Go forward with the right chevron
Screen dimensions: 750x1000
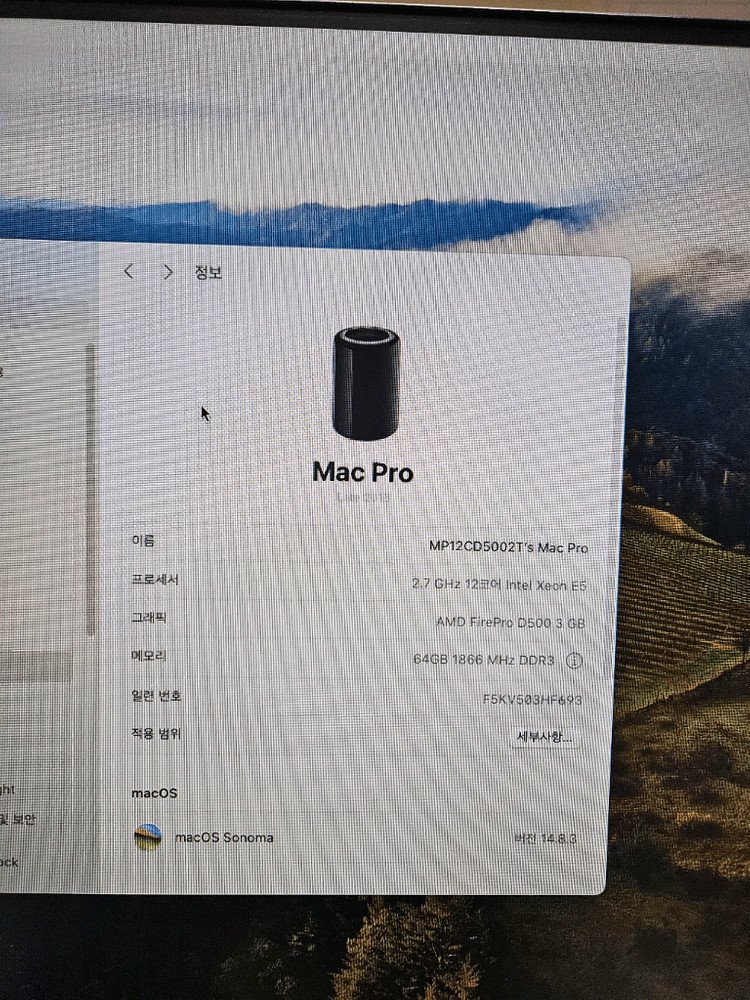pos(168,272)
